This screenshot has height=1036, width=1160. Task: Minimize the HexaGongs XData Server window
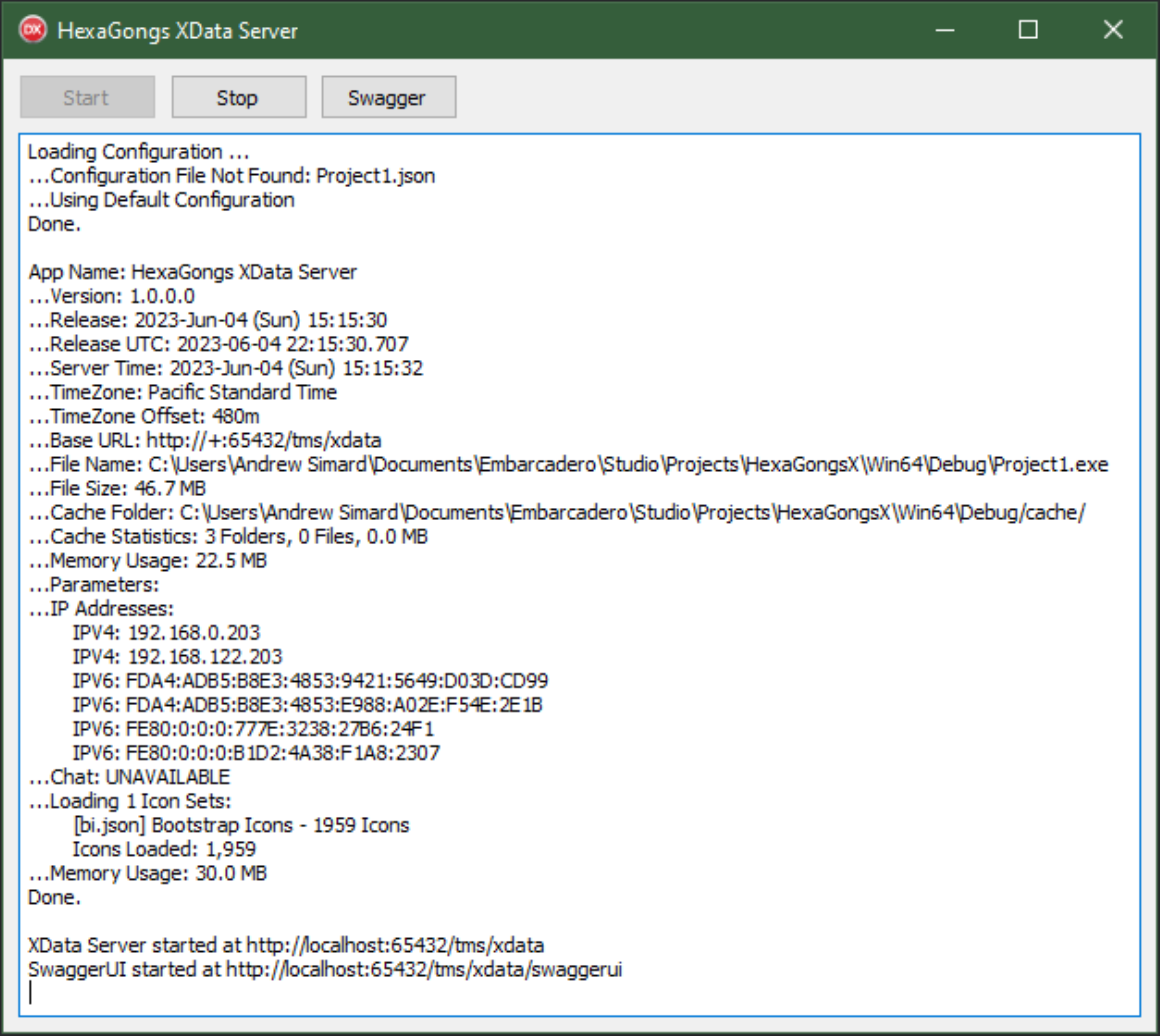(x=945, y=30)
